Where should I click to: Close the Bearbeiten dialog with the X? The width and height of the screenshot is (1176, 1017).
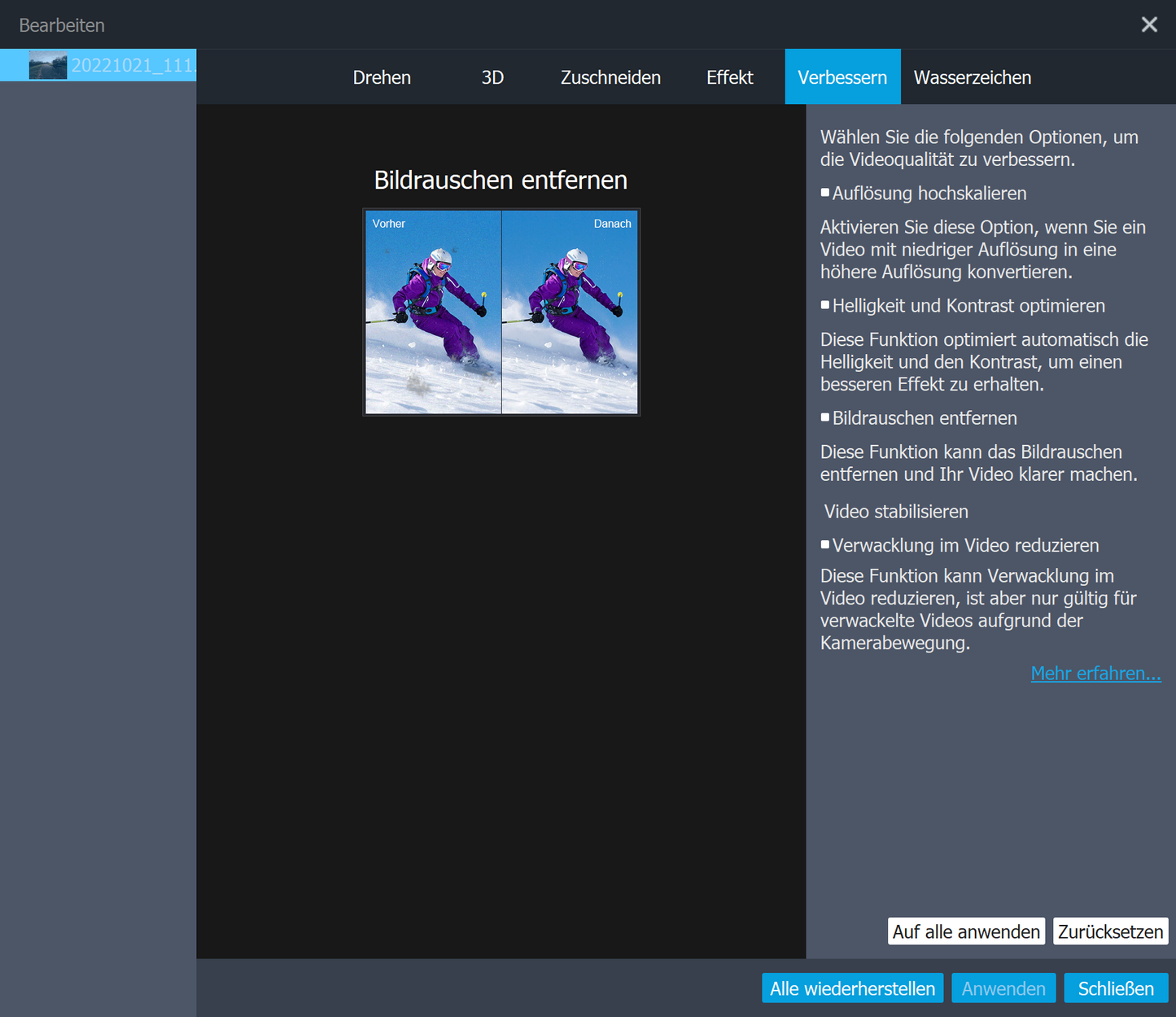1148,24
